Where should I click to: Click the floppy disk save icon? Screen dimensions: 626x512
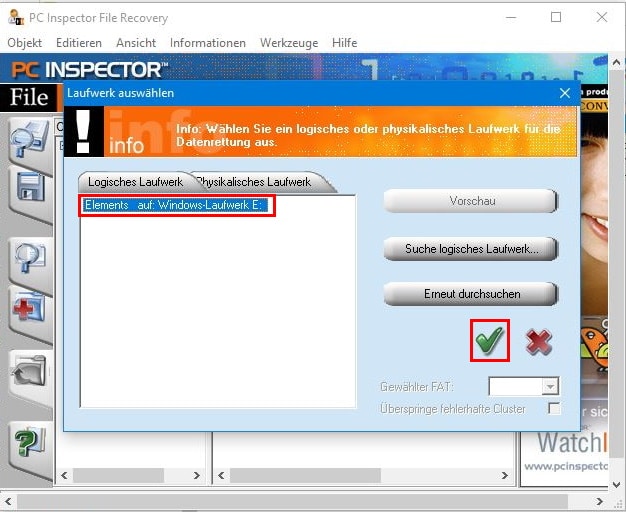(30, 188)
